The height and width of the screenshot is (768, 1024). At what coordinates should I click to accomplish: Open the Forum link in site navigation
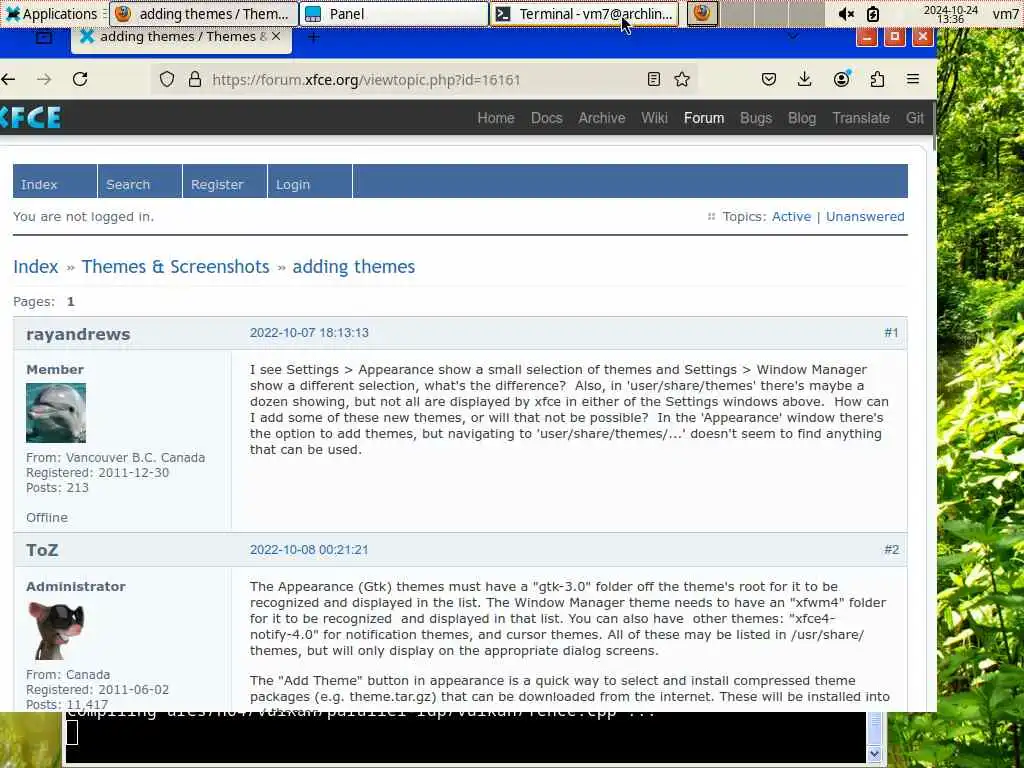(x=704, y=118)
